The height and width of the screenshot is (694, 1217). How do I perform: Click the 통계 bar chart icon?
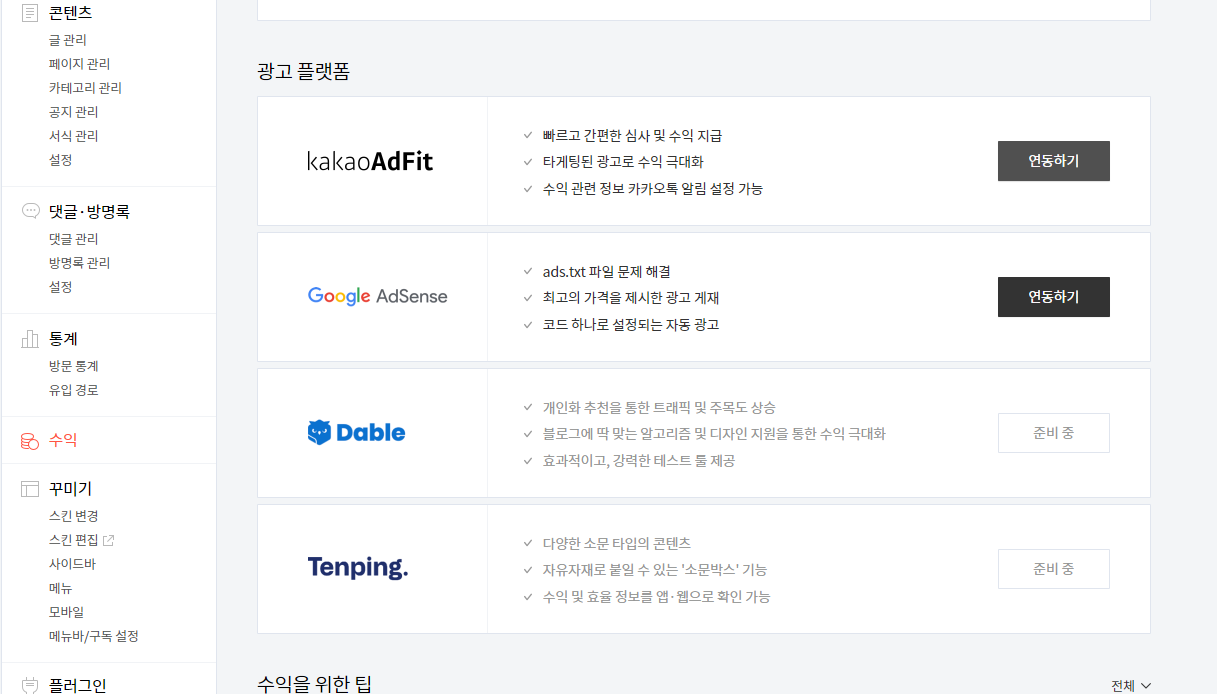coord(30,339)
